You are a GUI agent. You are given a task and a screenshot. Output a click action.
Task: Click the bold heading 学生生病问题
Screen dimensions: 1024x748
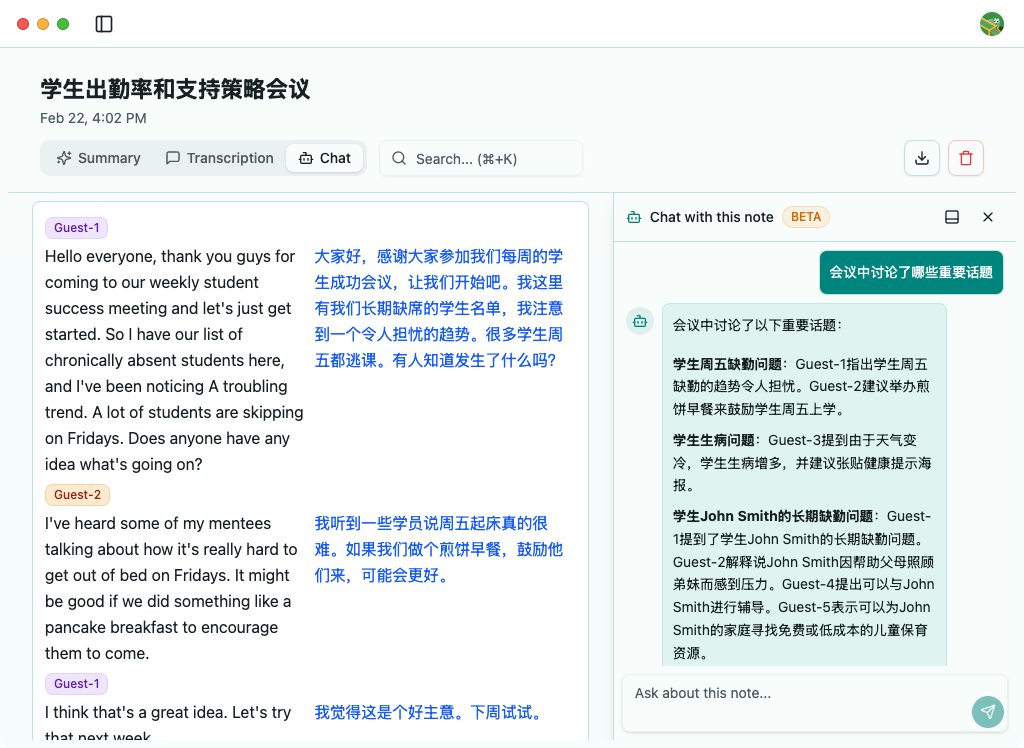pyautogui.click(x=713, y=440)
